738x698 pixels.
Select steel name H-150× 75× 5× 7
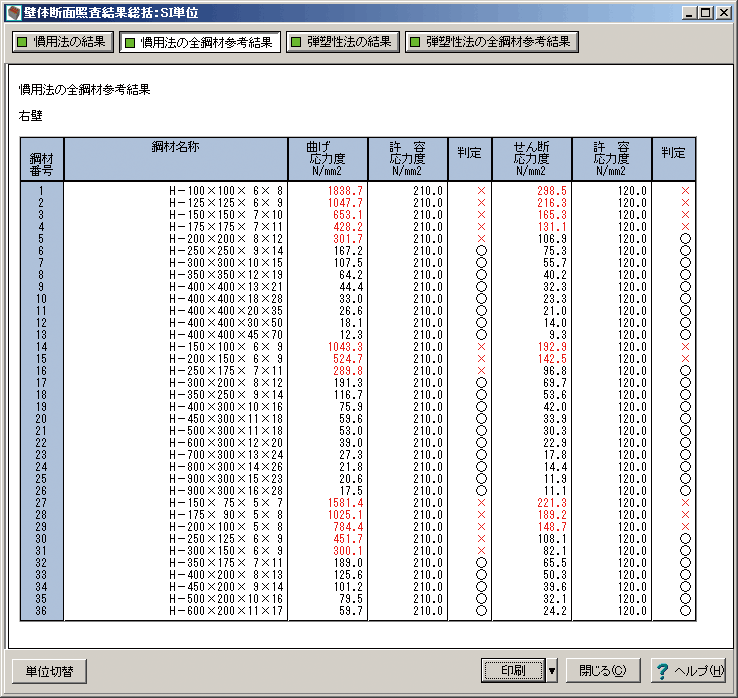click(226, 503)
